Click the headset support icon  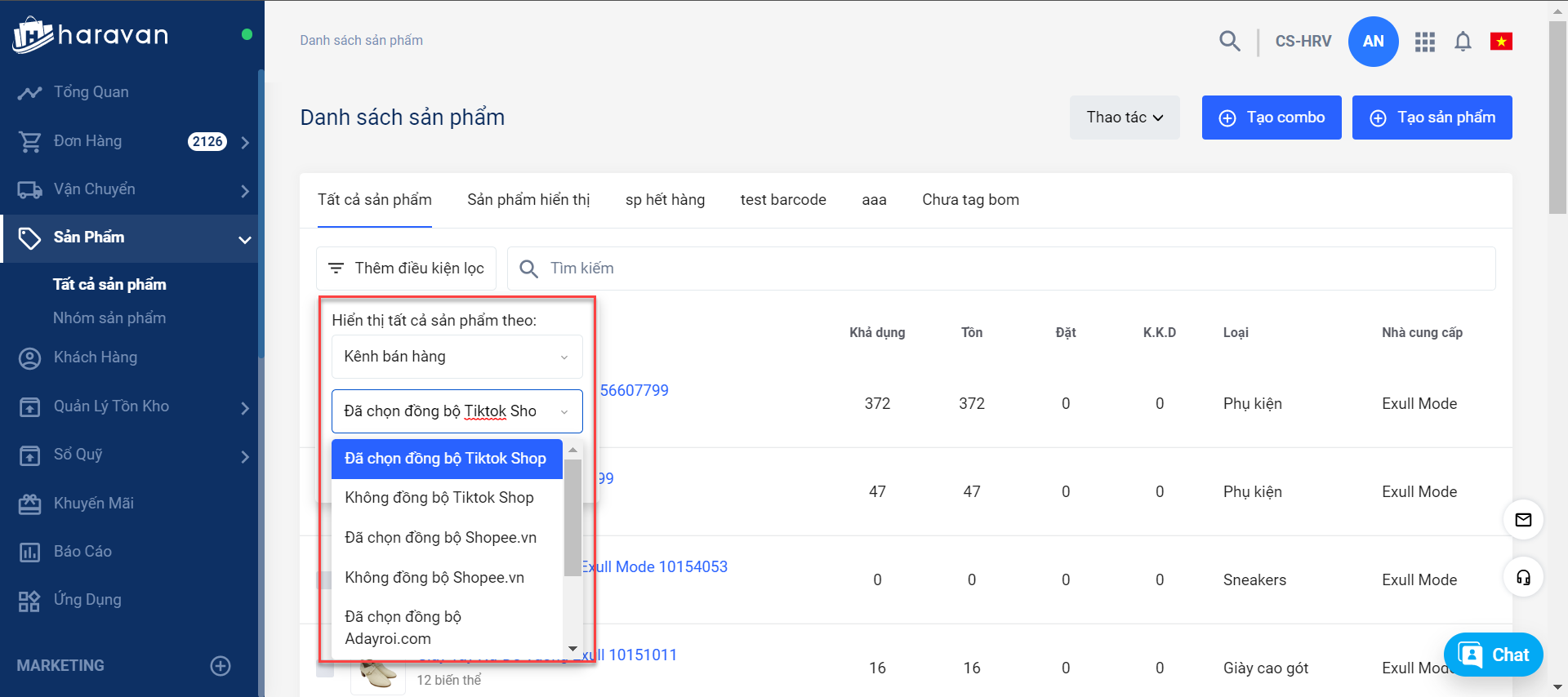click(1523, 578)
